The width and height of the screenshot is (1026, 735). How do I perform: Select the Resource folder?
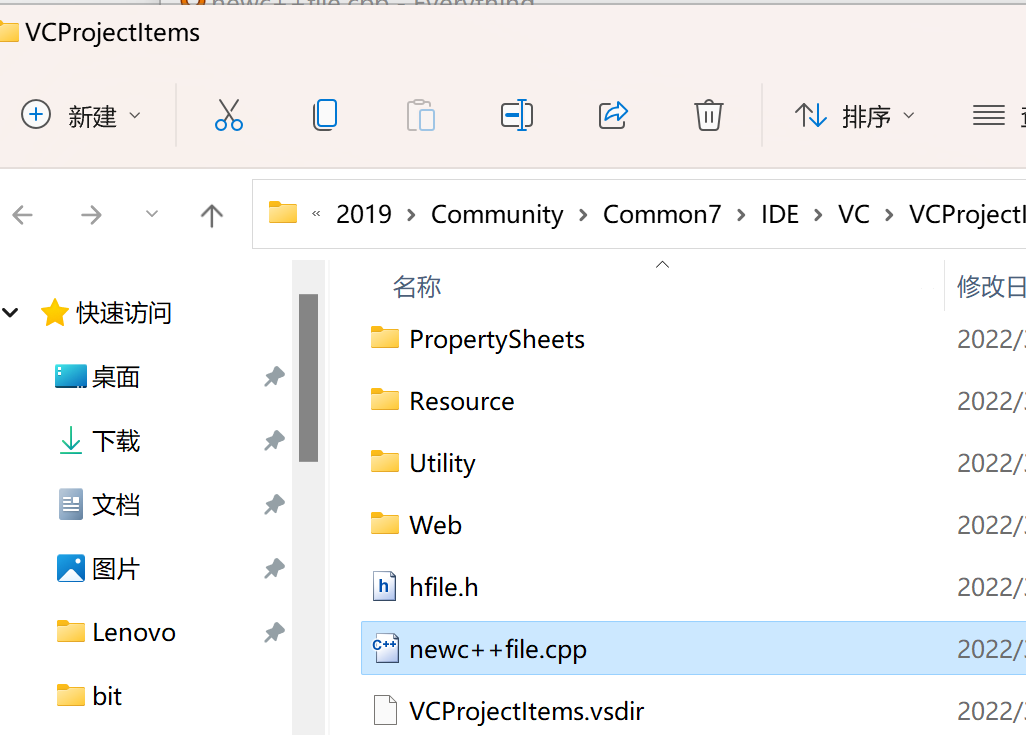[462, 401]
